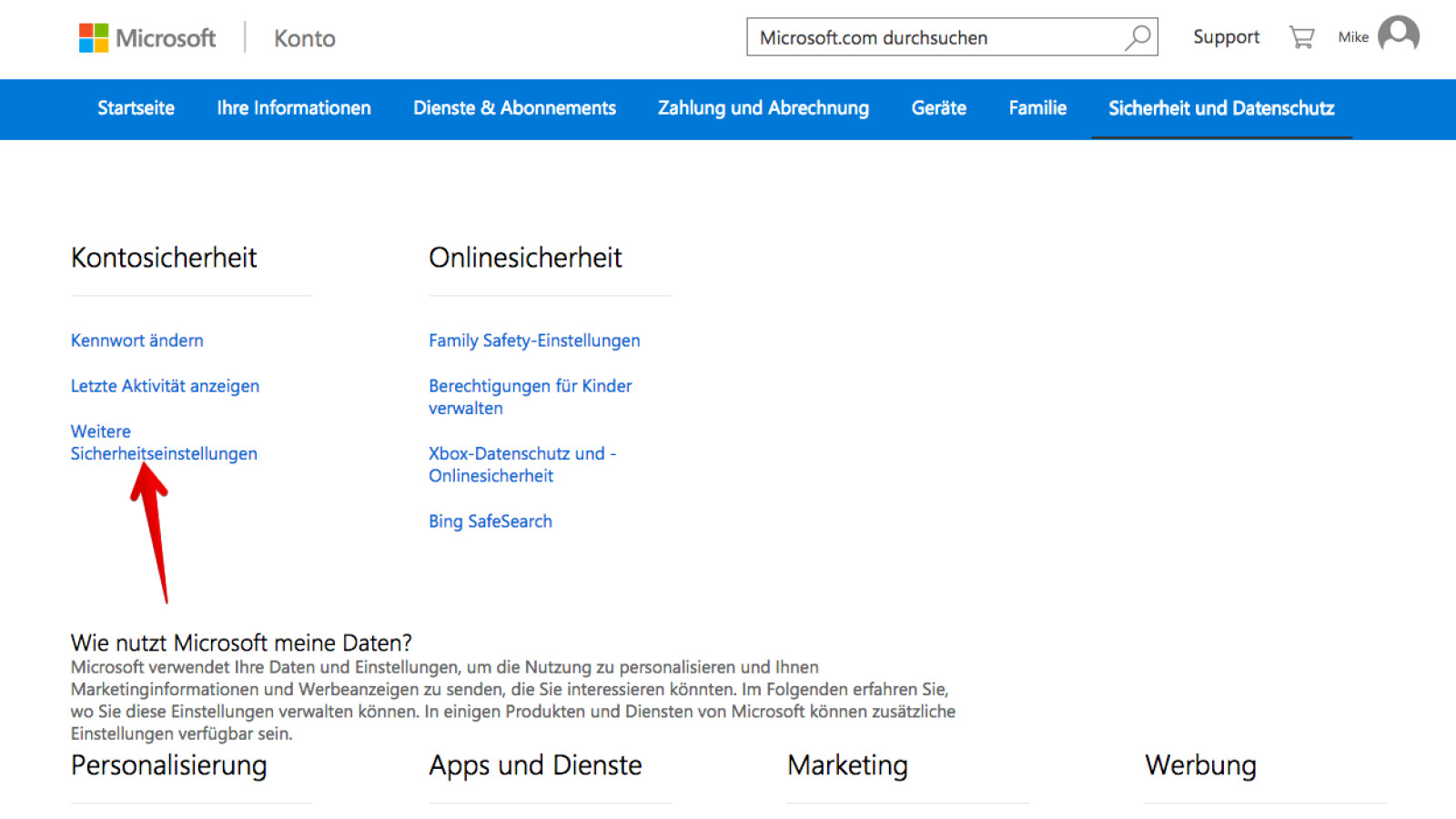Screen dimensions: 1456x819
Task: Open Sicherheit und Datenschutz tab
Action: (1221, 108)
